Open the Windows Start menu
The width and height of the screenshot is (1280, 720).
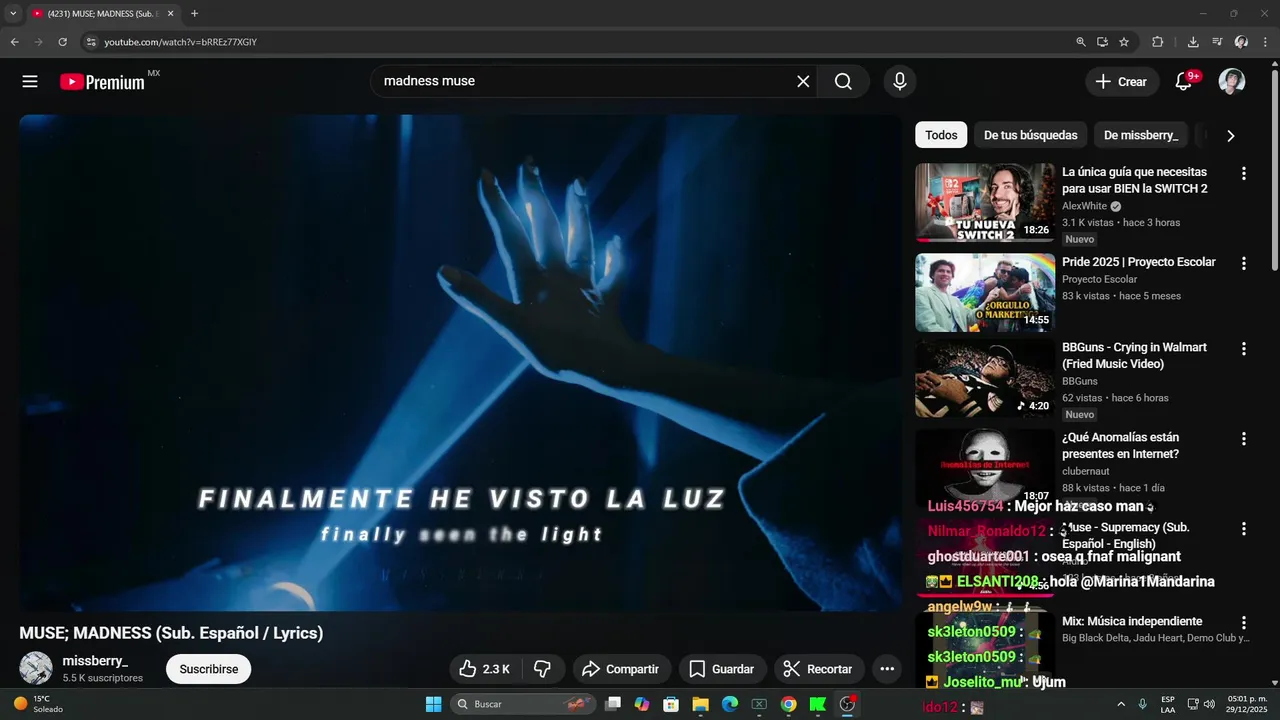433,704
